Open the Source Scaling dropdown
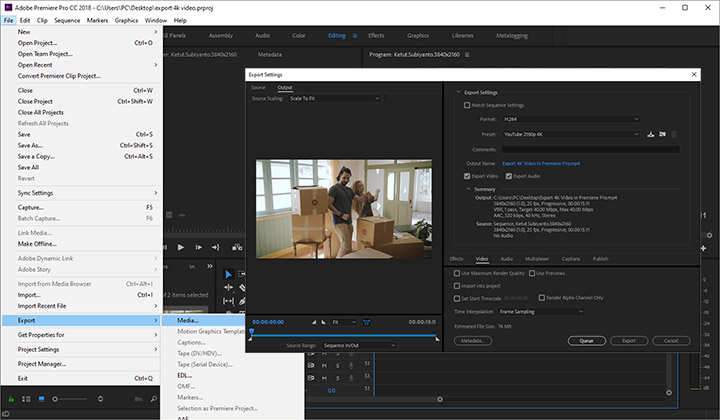This screenshot has width=720, height=420. coord(335,99)
